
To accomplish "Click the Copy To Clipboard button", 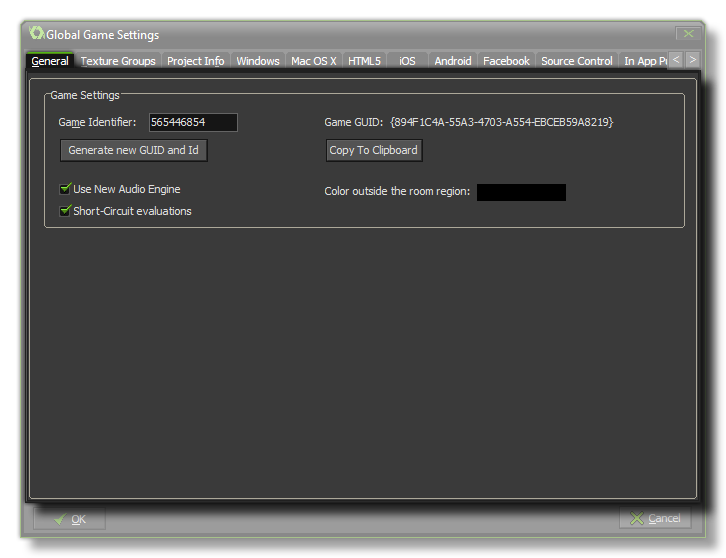I will 374,150.
